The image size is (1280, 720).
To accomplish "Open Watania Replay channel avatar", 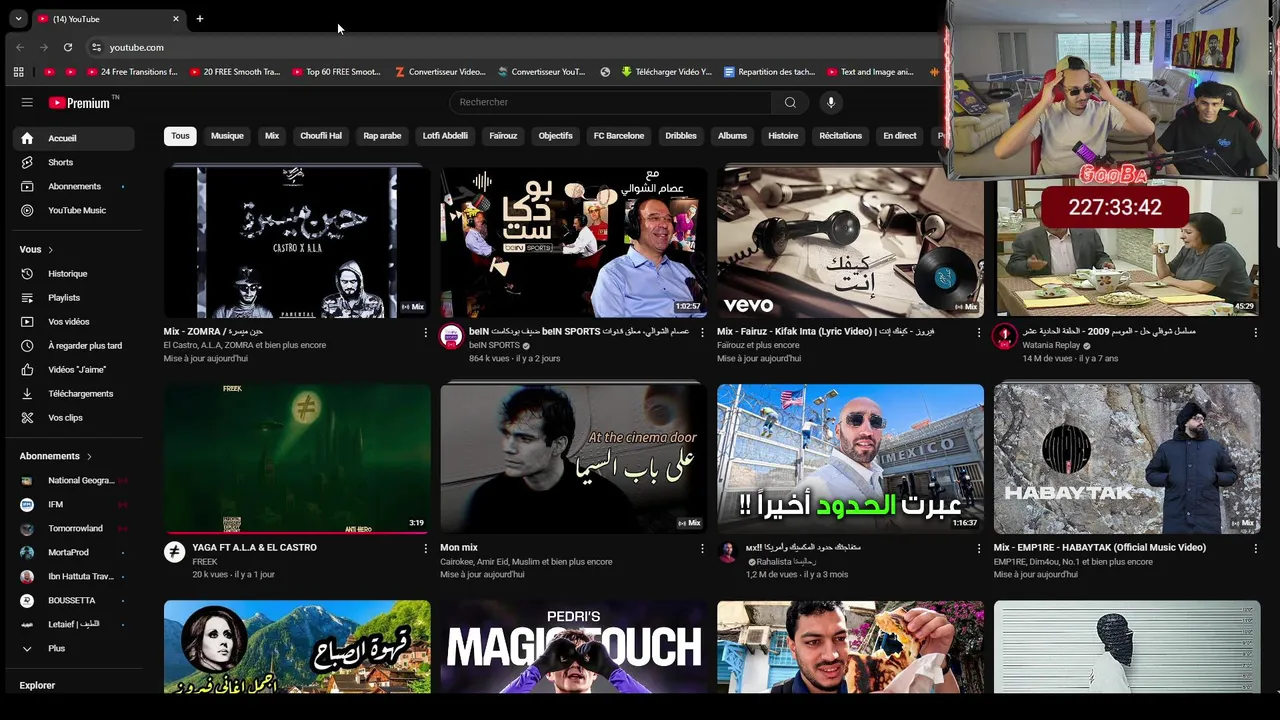I will point(1004,337).
